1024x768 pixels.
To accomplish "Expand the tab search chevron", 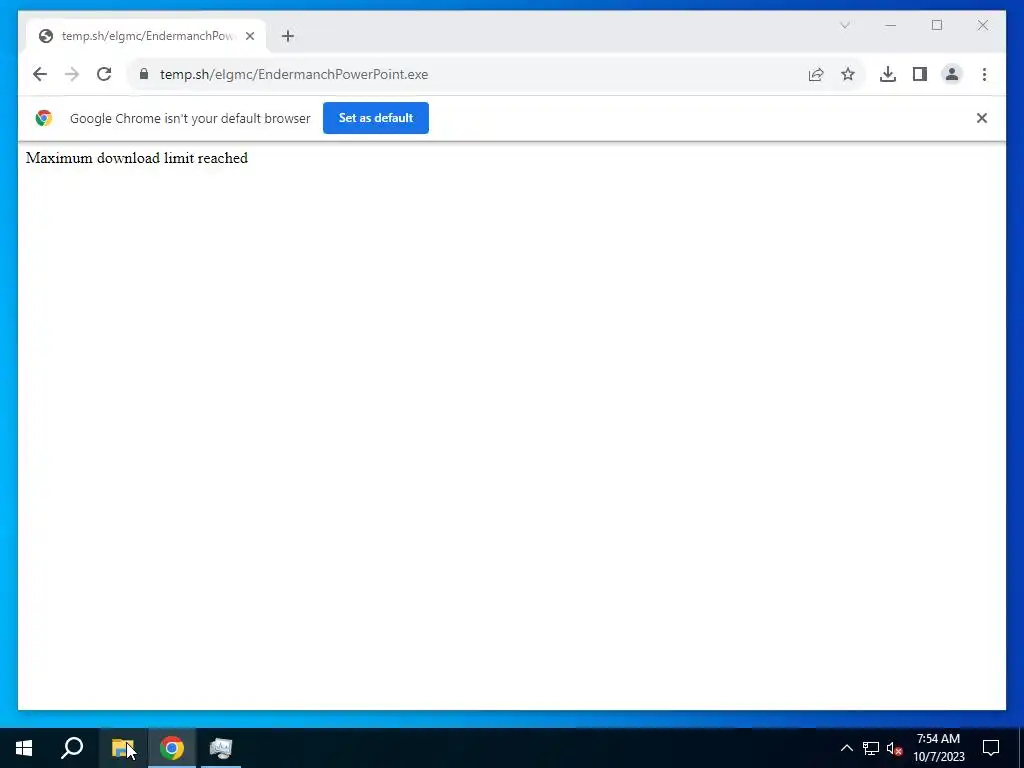I will [844, 25].
